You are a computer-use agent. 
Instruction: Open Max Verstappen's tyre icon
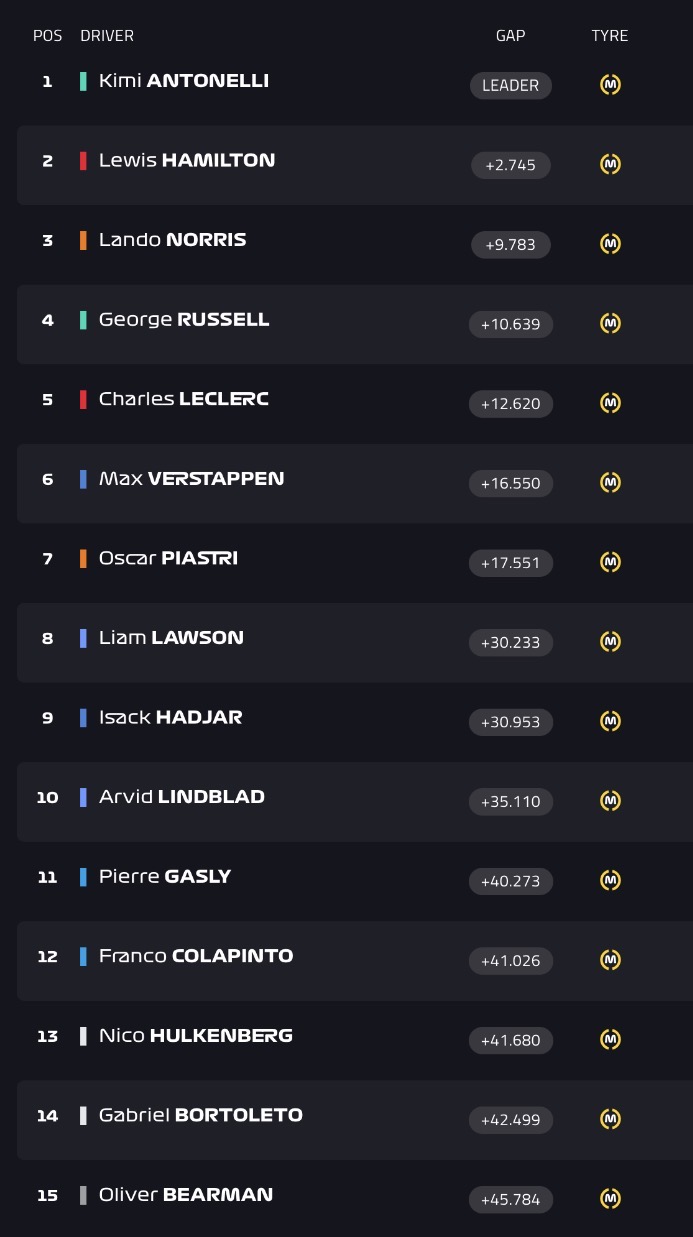coord(610,483)
